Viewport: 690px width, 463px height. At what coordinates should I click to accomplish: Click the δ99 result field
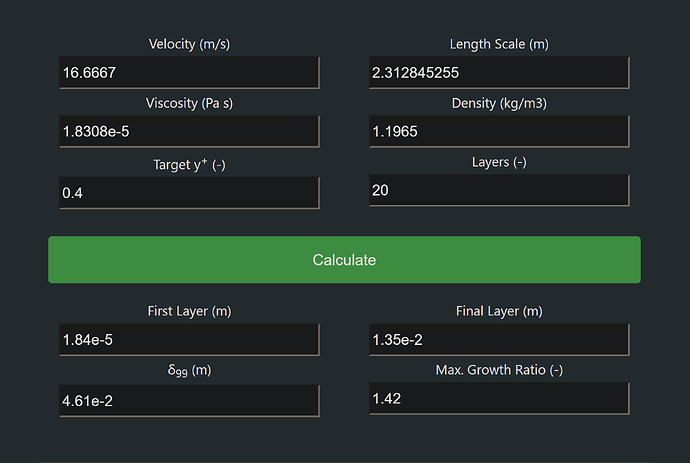coord(189,400)
